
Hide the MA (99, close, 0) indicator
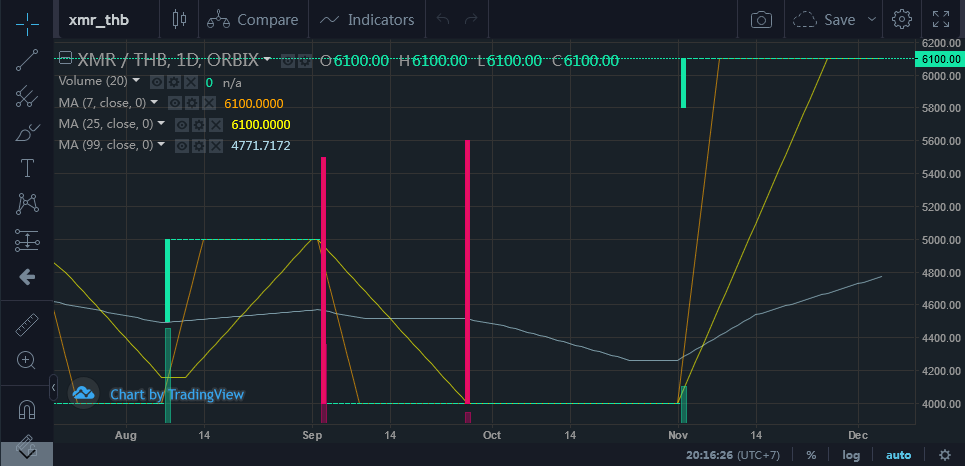coord(181,146)
